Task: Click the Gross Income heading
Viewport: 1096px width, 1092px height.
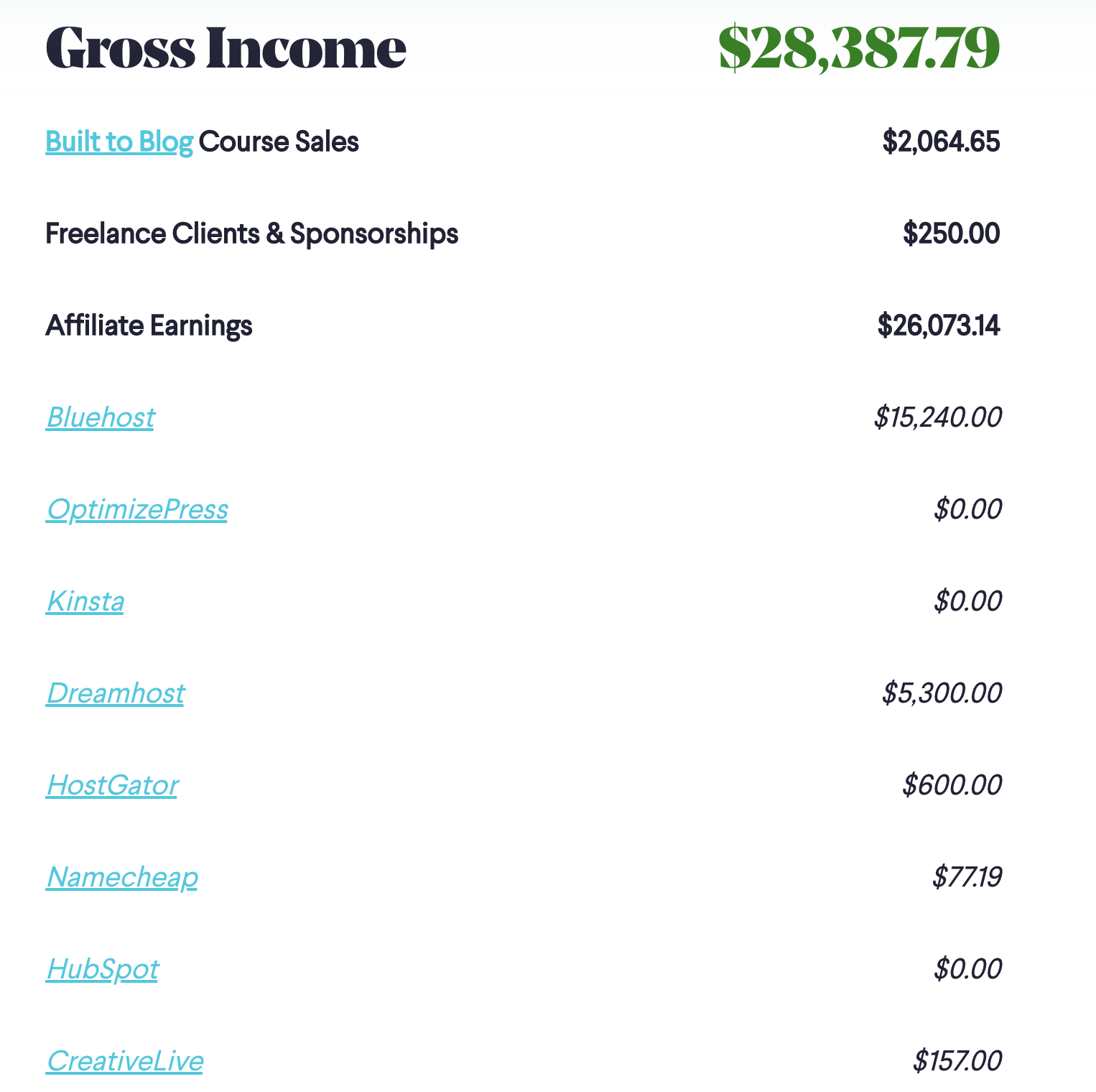Action: [226, 49]
